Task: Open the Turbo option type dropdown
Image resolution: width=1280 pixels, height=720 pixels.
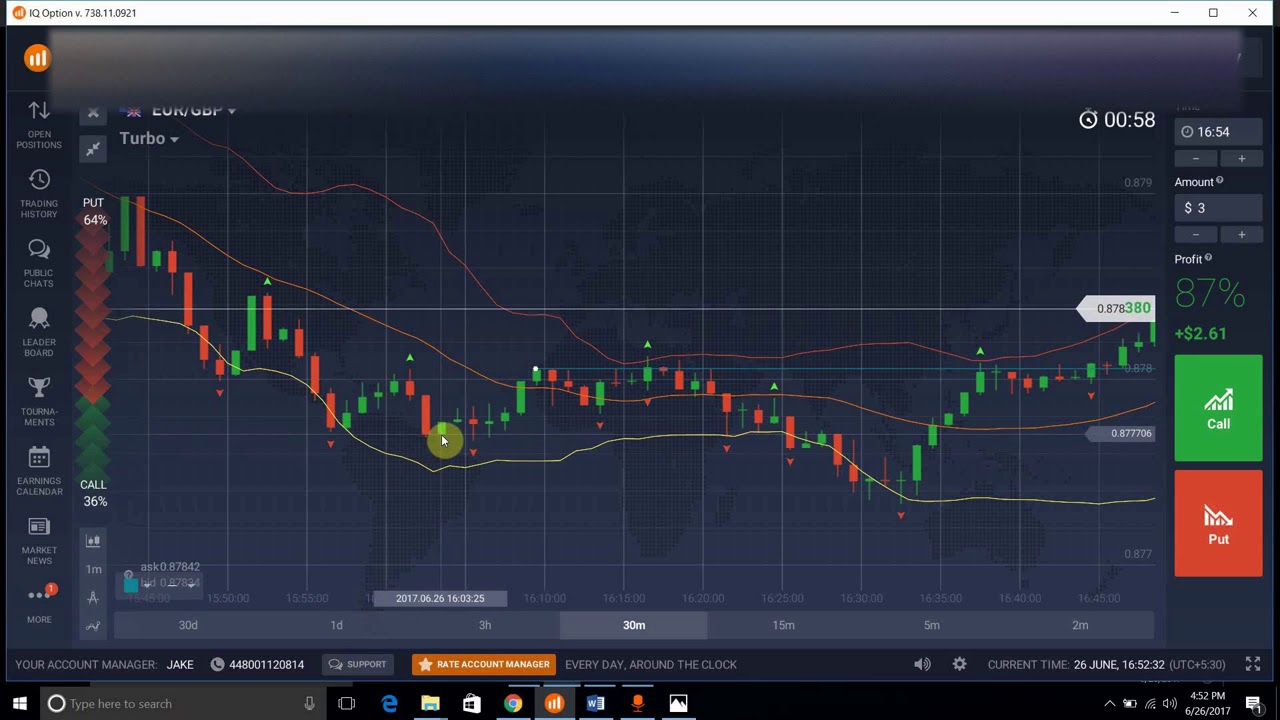Action: [x=149, y=138]
